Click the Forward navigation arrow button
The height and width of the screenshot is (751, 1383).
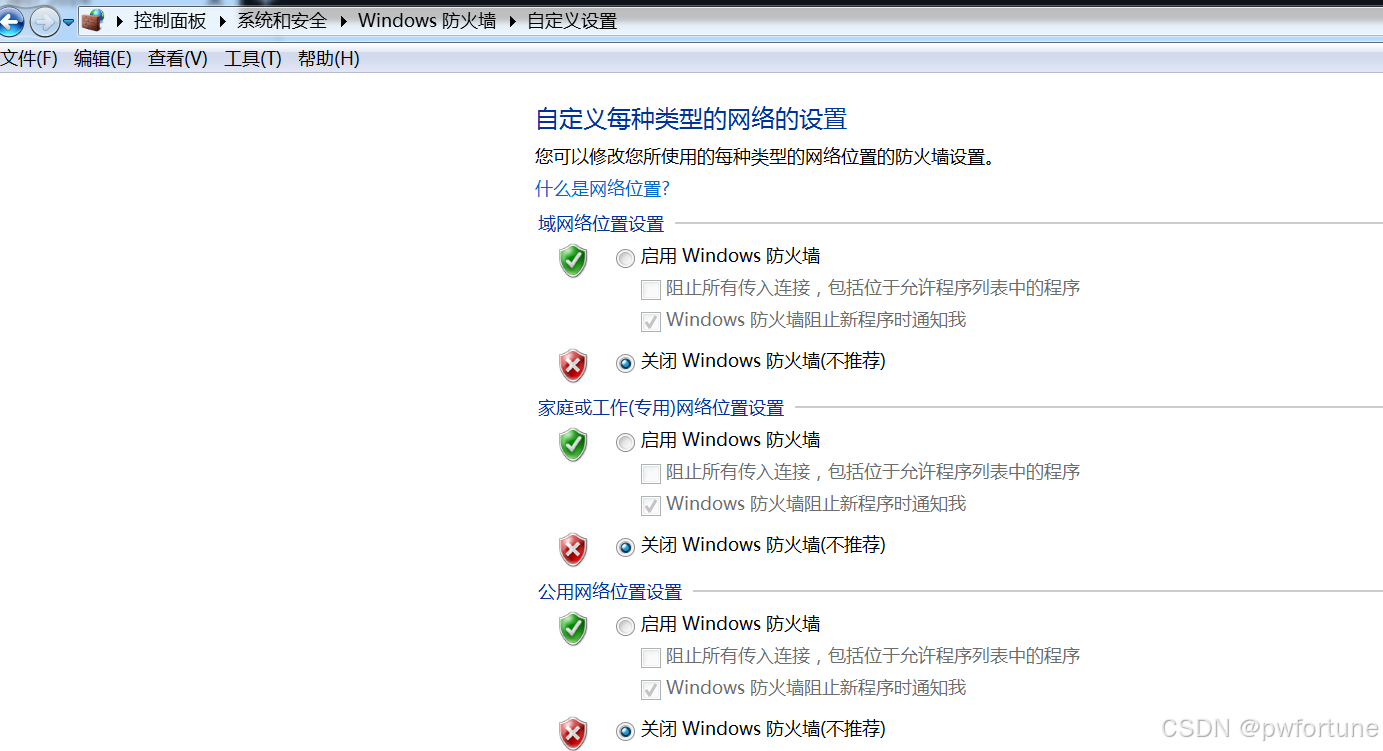(44, 21)
